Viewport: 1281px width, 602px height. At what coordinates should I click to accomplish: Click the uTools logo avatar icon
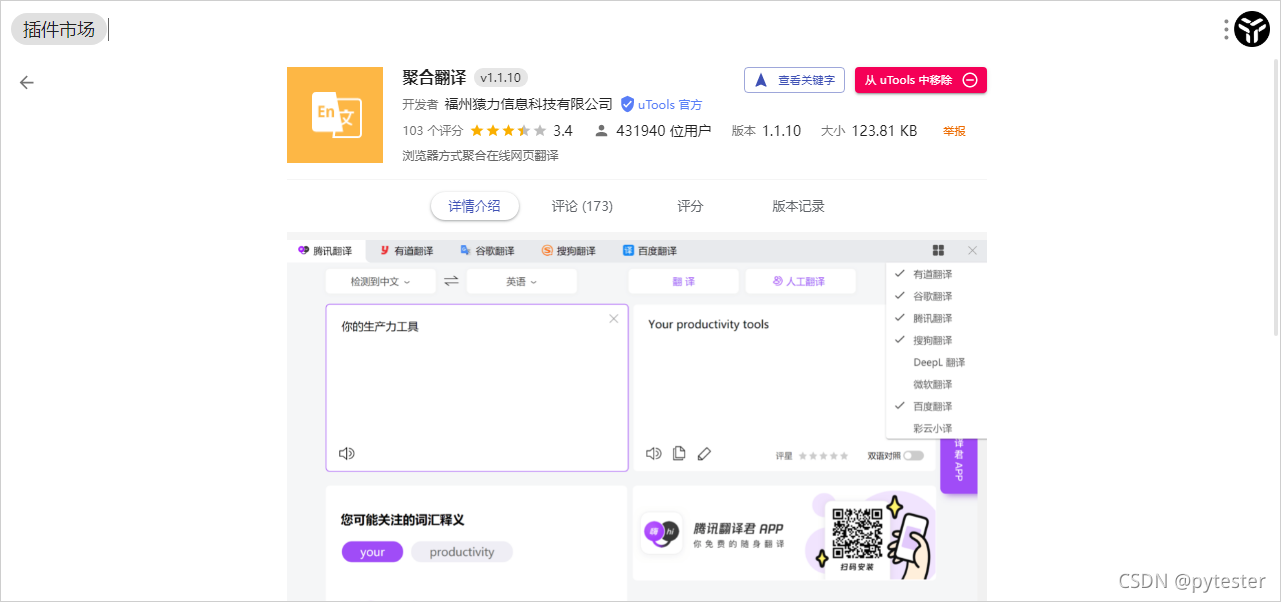[x=1252, y=30]
